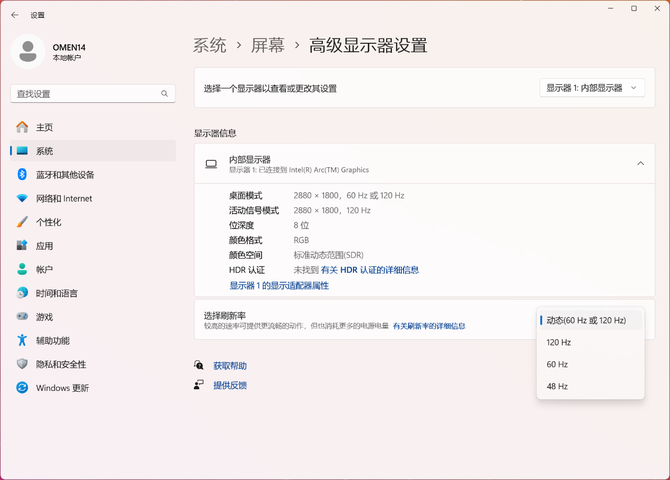
Task: Click the 标准动态范围(SDR) value
Action: (x=328, y=255)
